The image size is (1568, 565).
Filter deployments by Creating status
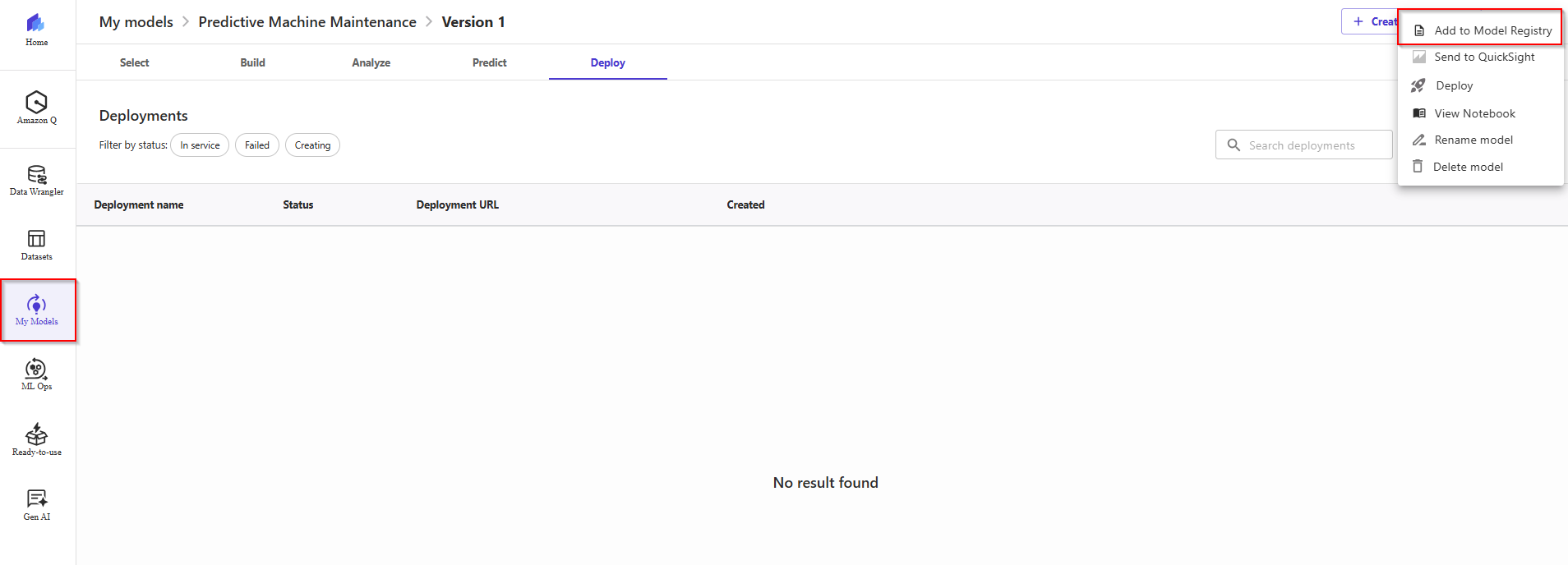click(312, 145)
